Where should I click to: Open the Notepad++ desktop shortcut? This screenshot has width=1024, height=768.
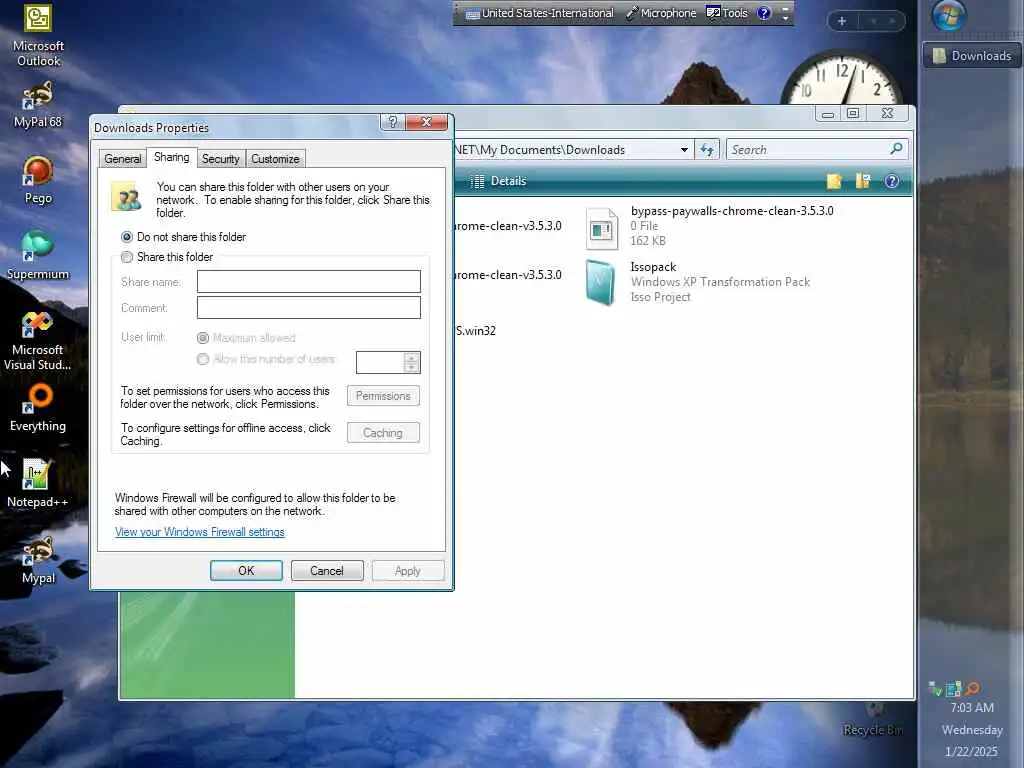coord(38,483)
